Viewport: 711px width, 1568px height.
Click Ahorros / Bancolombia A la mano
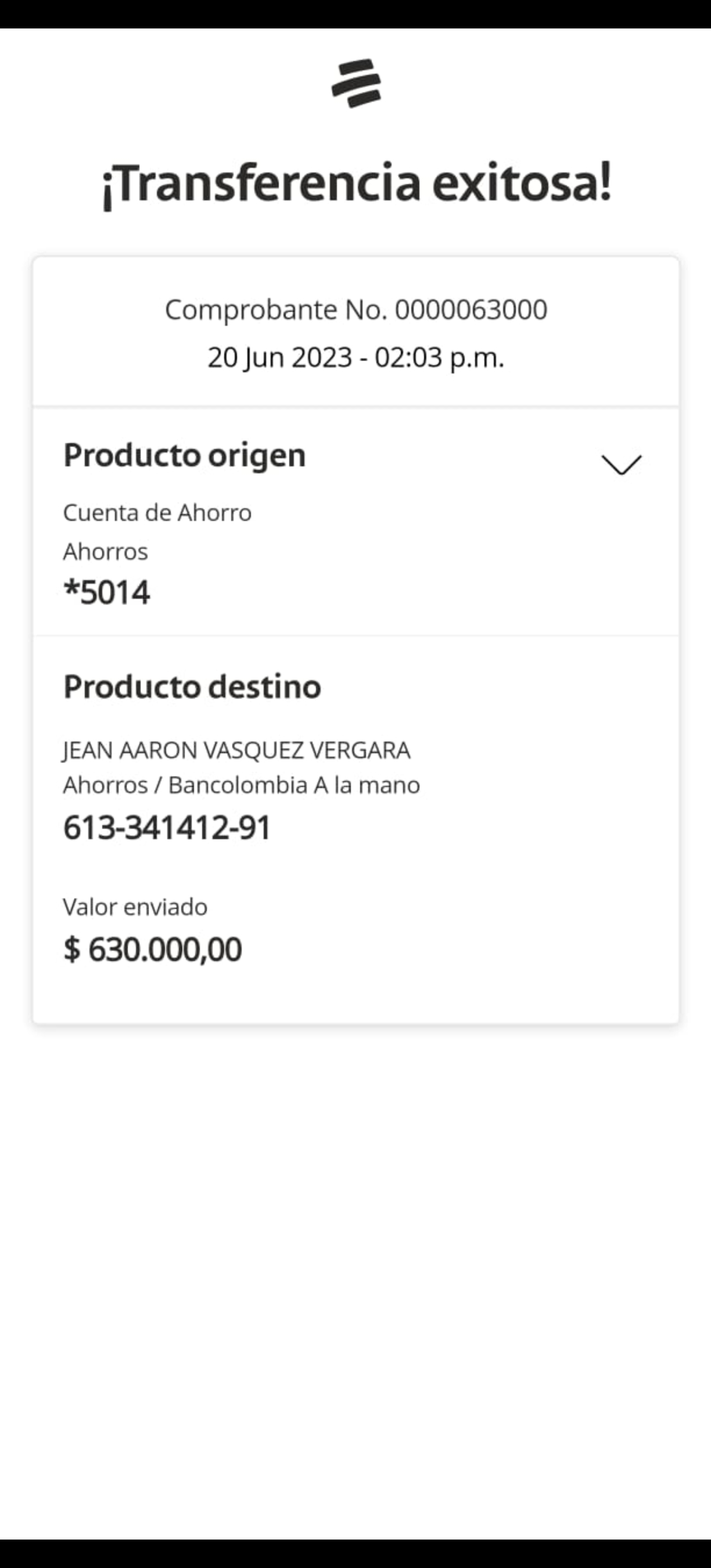click(x=241, y=785)
